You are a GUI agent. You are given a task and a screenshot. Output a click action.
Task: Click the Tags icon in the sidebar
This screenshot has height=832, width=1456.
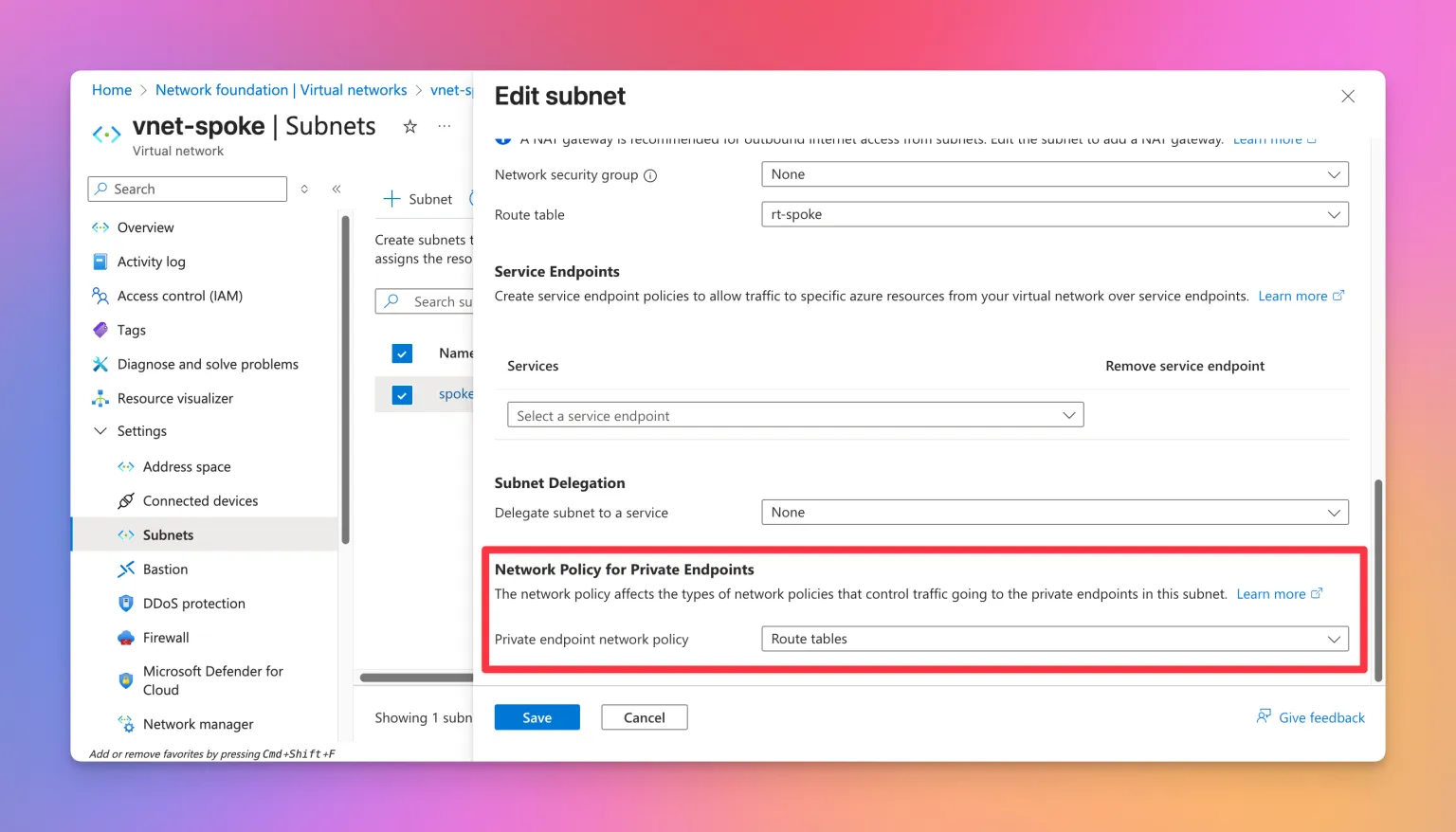tap(100, 330)
